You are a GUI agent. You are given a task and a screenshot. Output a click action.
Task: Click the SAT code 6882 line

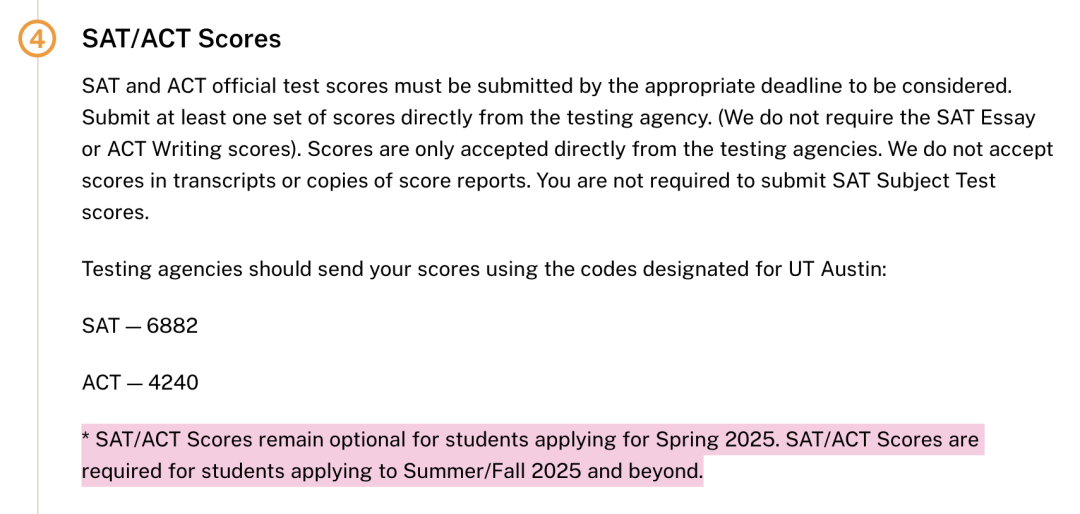pos(140,325)
